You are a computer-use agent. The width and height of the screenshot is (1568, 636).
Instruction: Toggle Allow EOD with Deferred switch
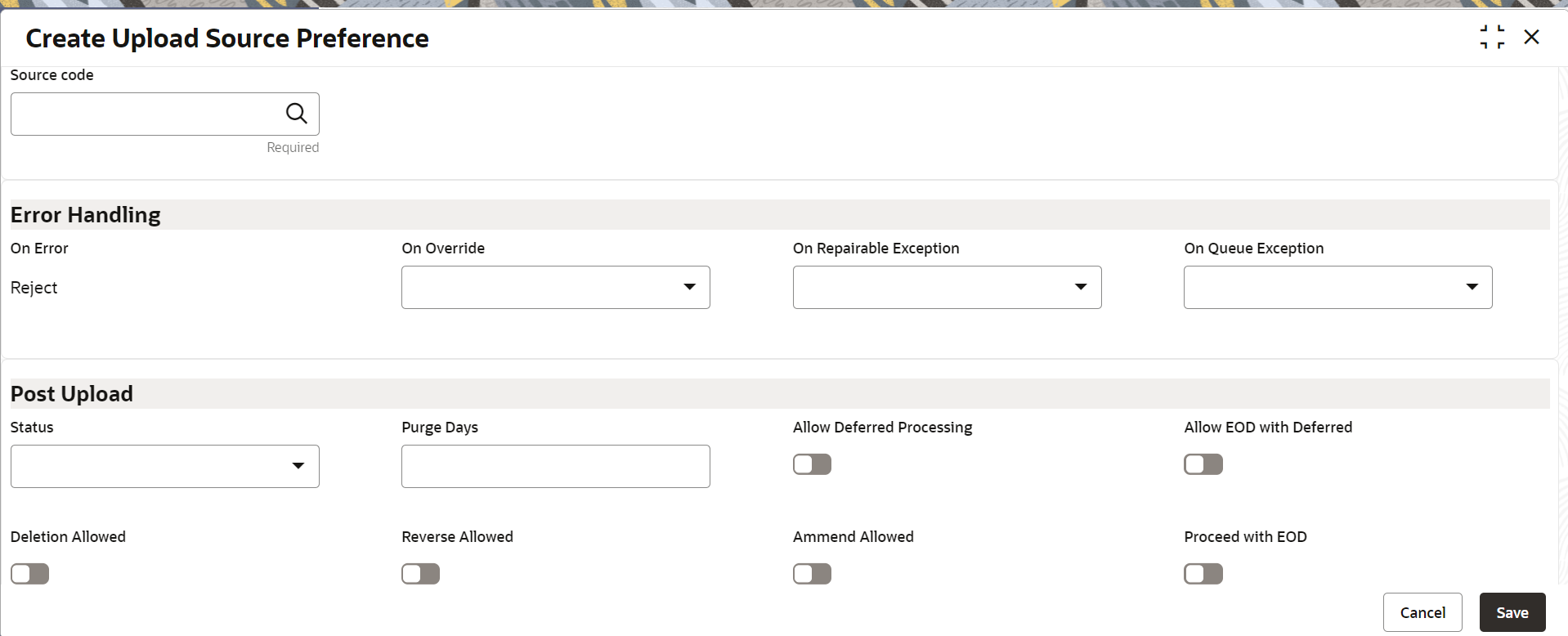click(1203, 464)
